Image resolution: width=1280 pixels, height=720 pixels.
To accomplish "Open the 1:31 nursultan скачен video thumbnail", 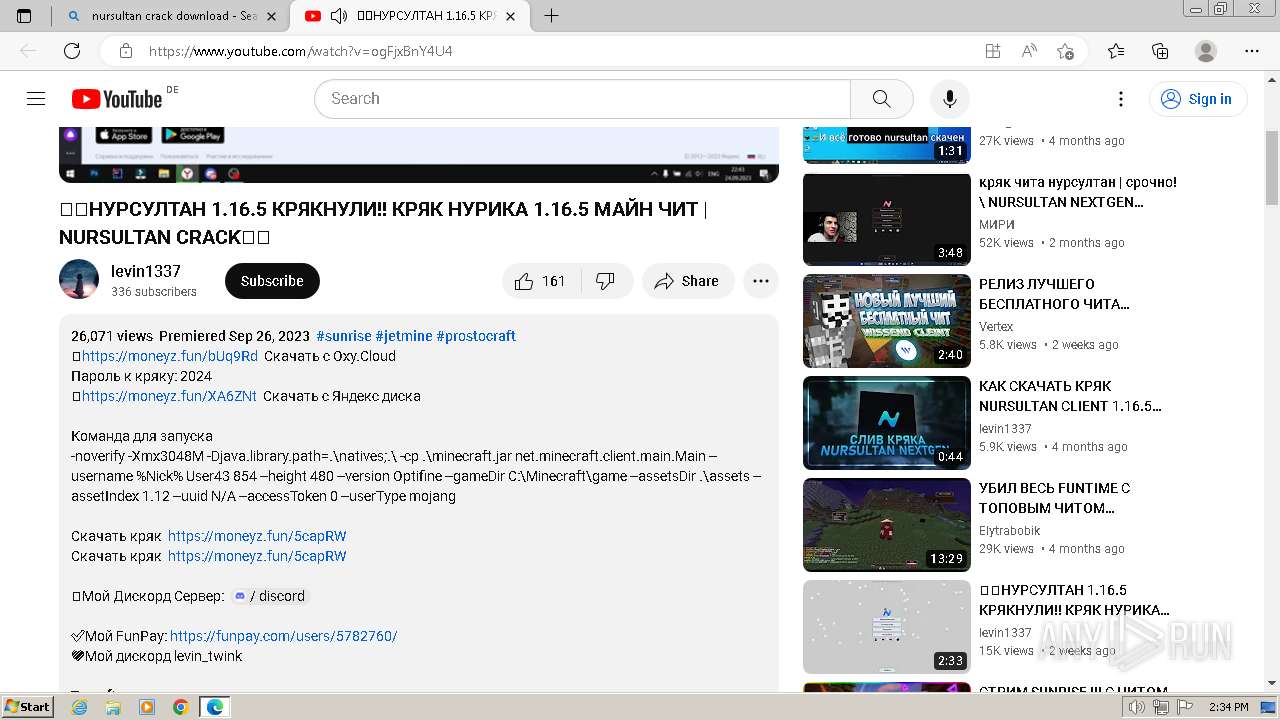I will 887,145.
